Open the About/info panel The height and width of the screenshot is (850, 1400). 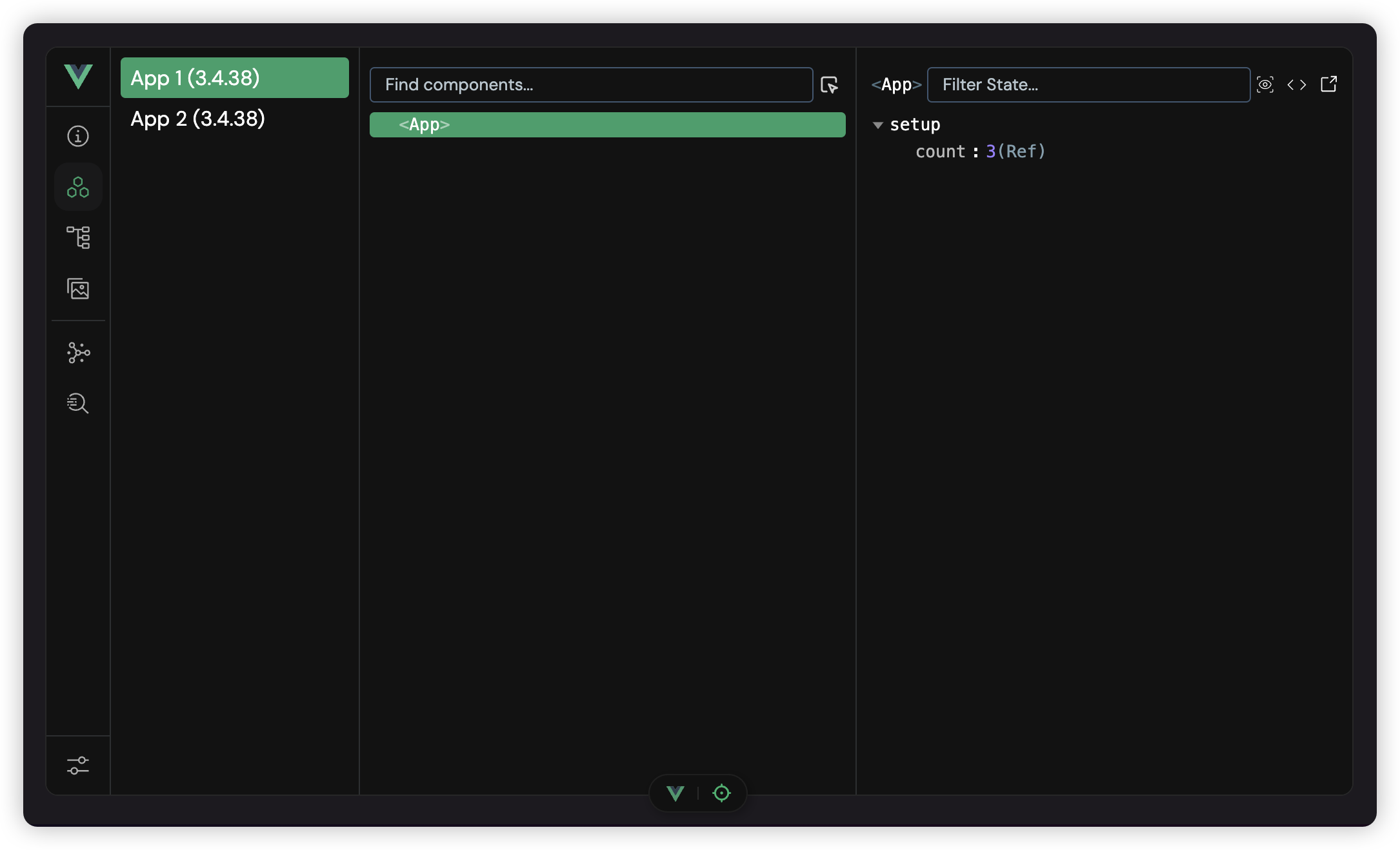pos(77,135)
